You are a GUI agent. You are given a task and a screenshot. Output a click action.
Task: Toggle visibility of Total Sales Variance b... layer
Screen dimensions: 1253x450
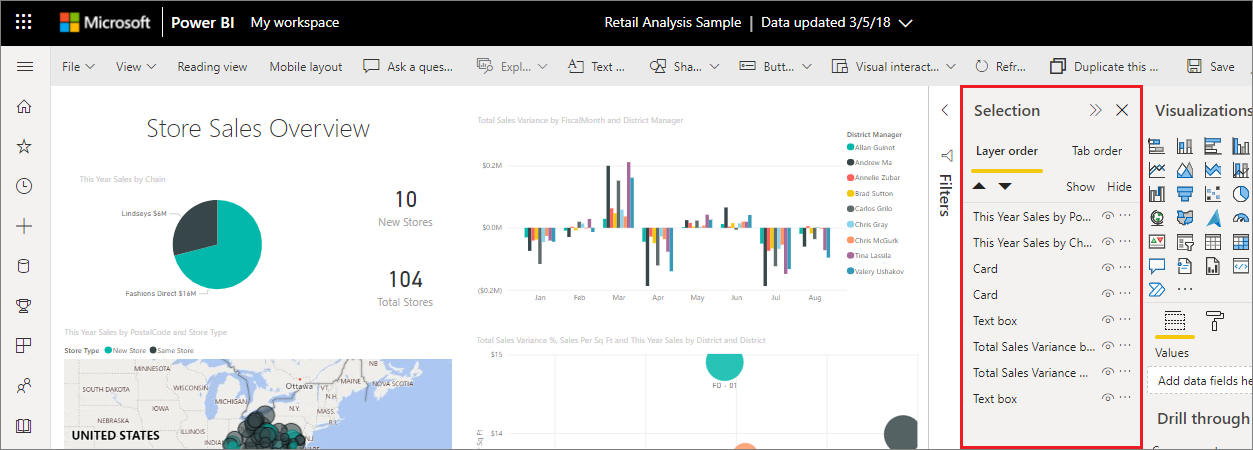click(1107, 346)
